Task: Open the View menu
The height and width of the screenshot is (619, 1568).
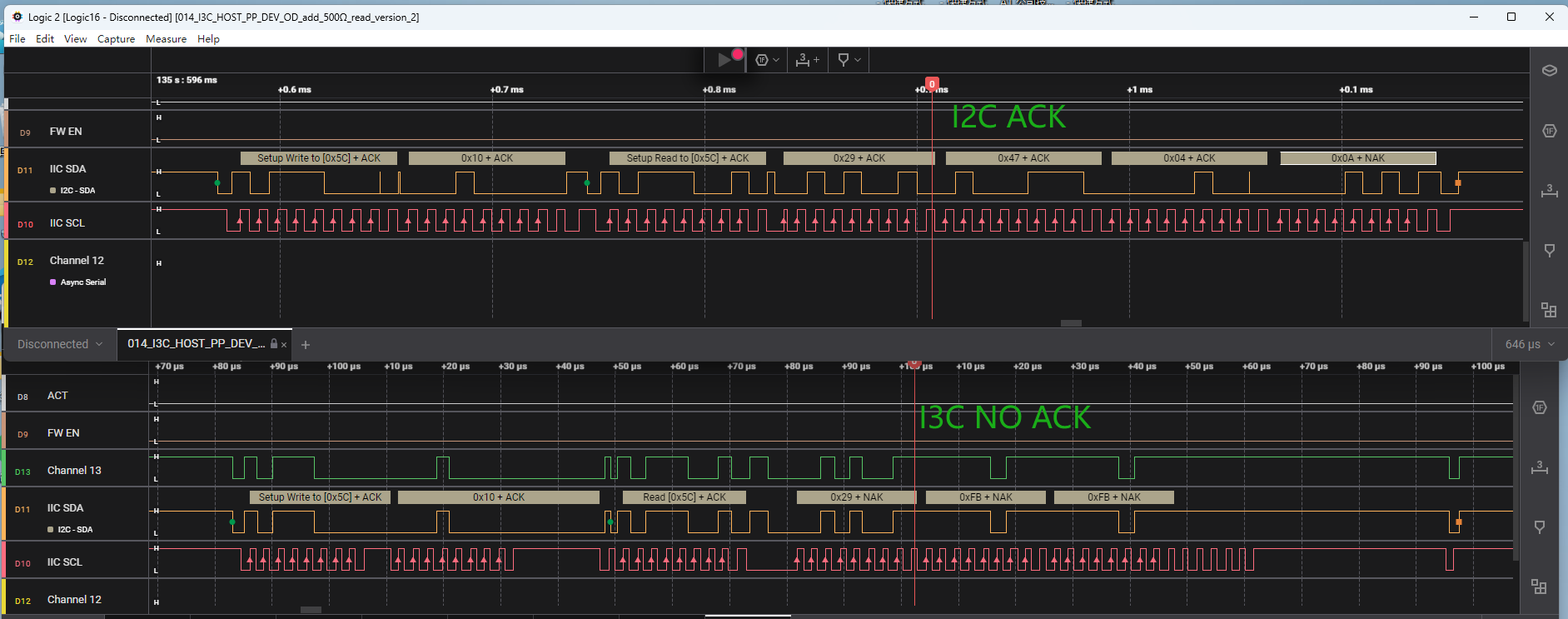Action: (75, 39)
